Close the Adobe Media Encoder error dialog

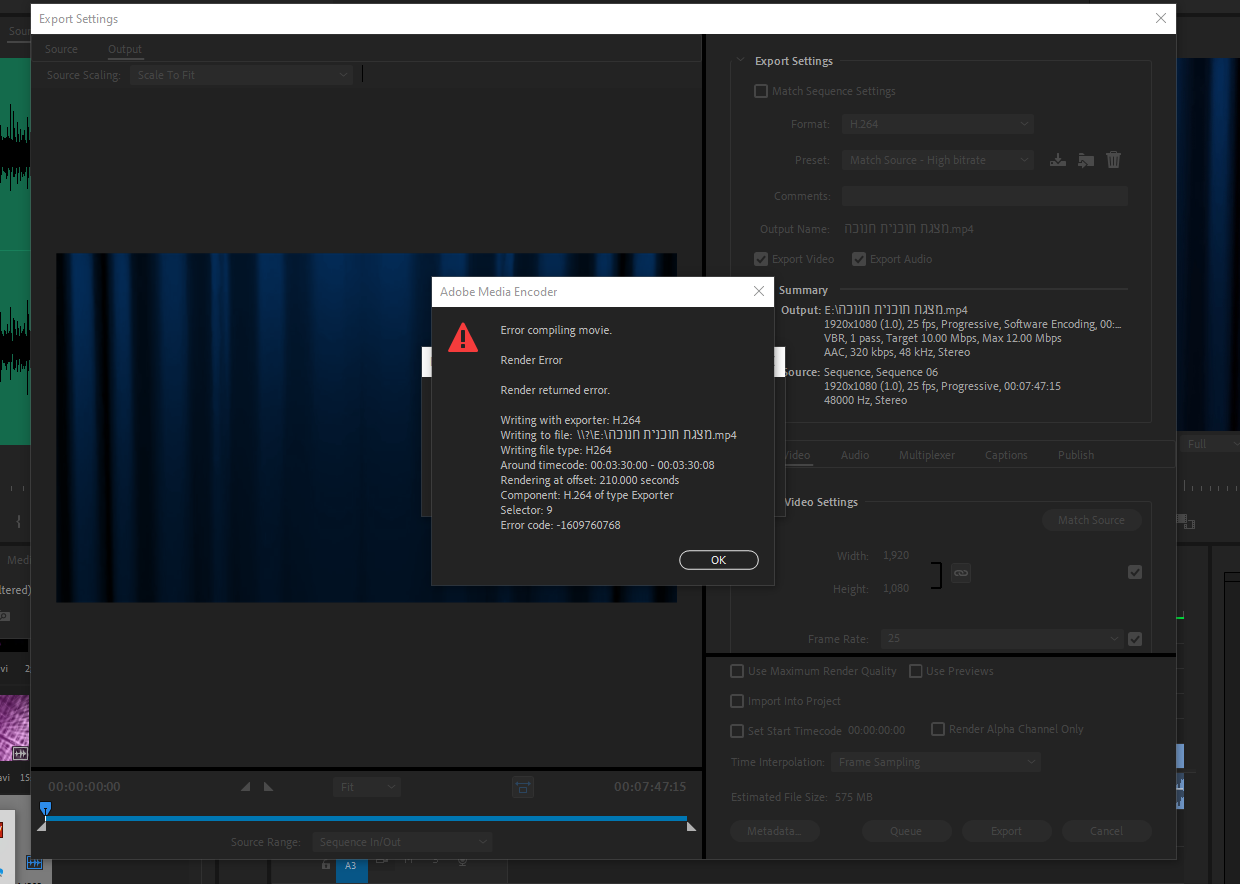point(759,291)
